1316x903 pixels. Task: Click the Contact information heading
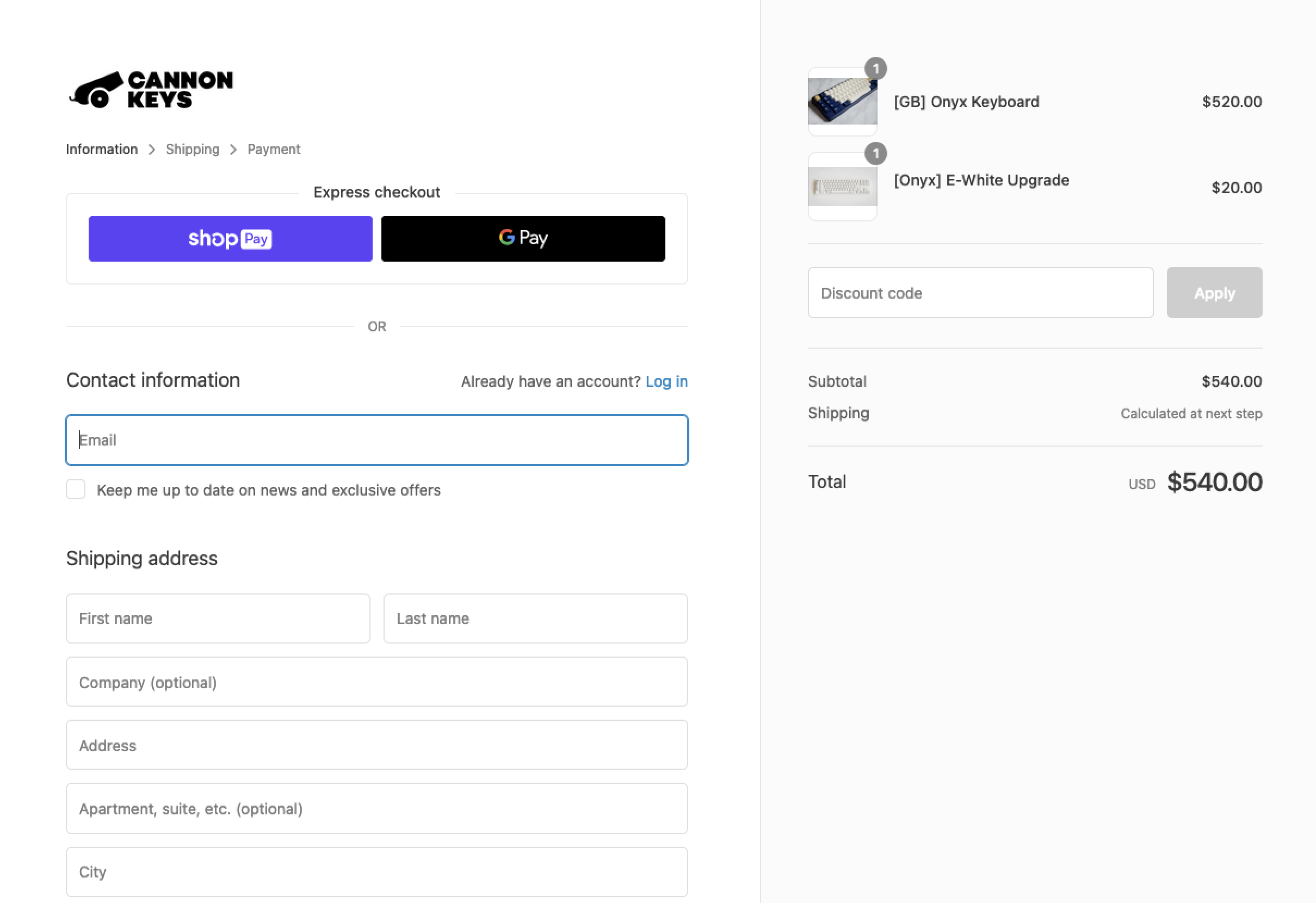tap(153, 380)
